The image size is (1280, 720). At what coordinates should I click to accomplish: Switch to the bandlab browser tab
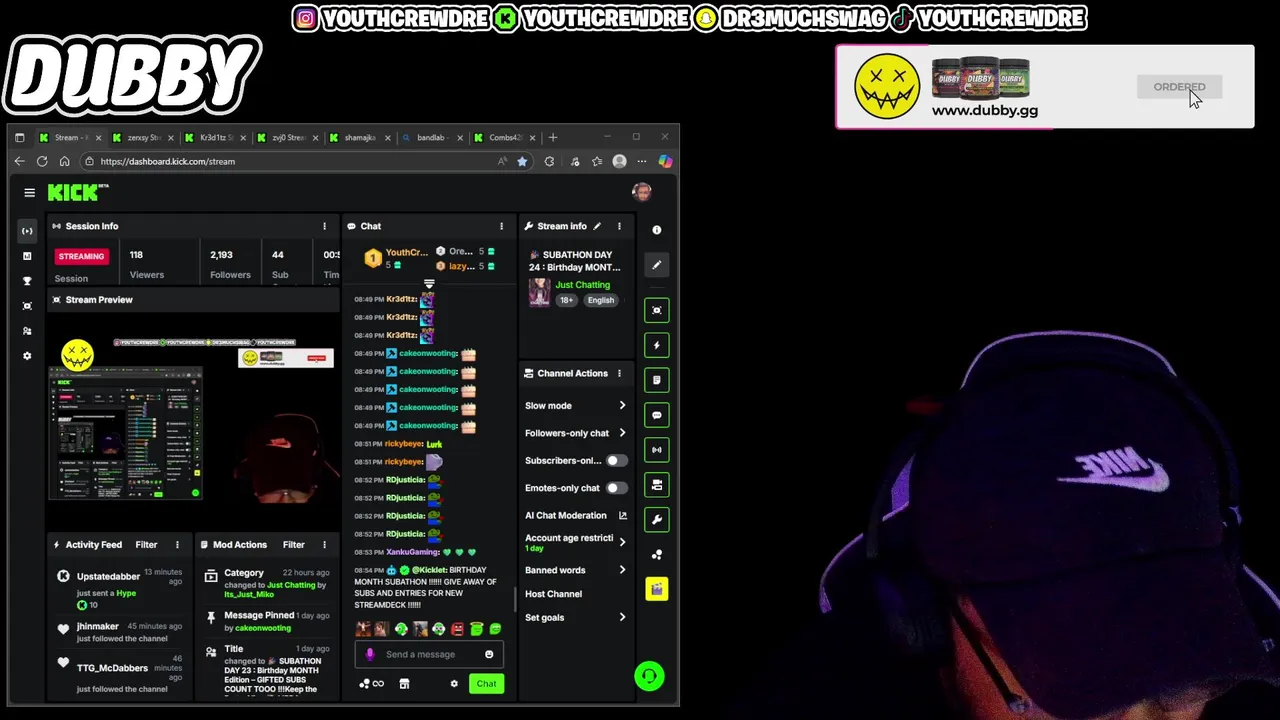[x=432, y=137]
